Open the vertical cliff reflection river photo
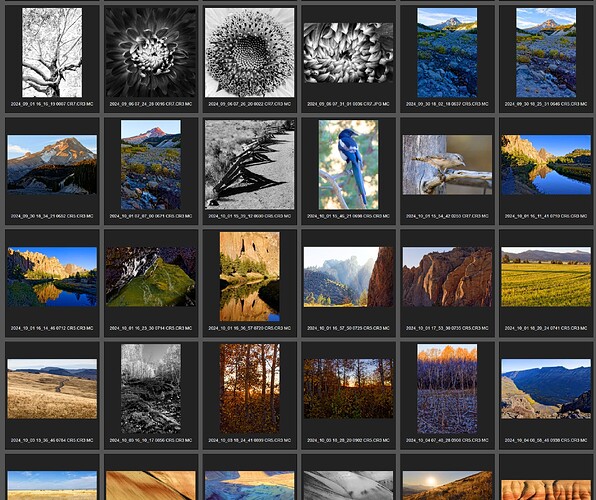Screen dimensions: 596x500 250,277
